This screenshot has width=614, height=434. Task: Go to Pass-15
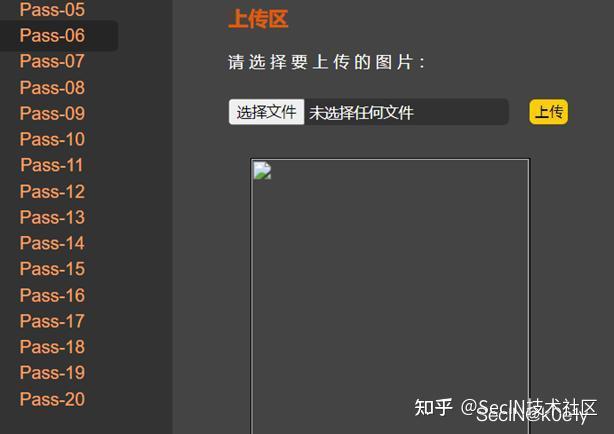click(x=52, y=269)
